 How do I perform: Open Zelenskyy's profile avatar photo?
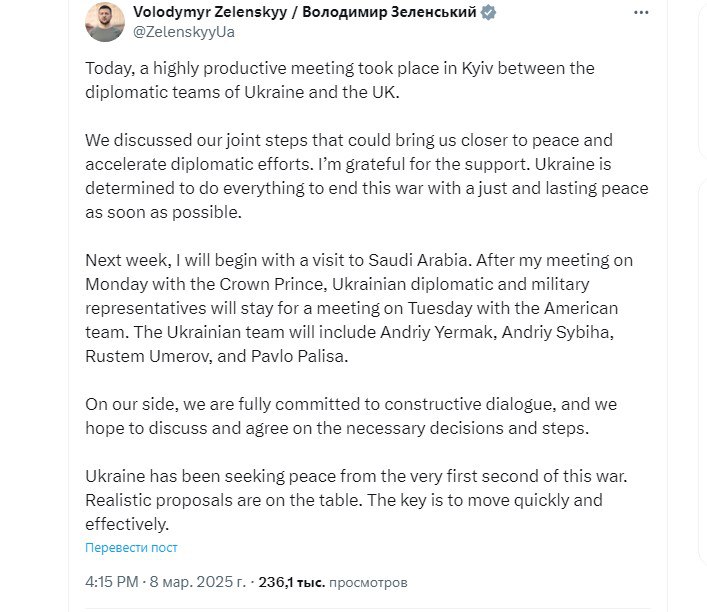[104, 21]
